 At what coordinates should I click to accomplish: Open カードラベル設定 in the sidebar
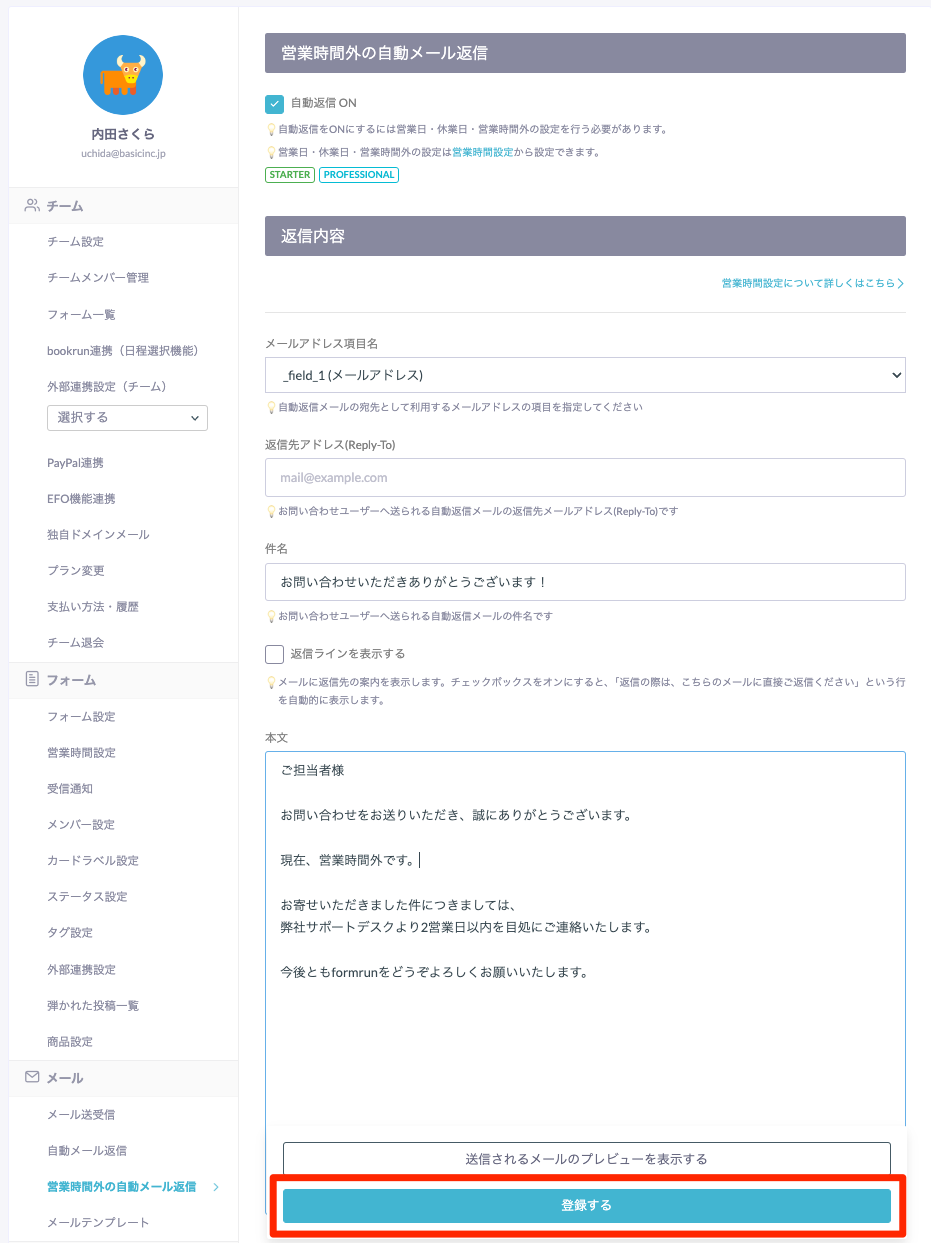[x=93, y=861]
